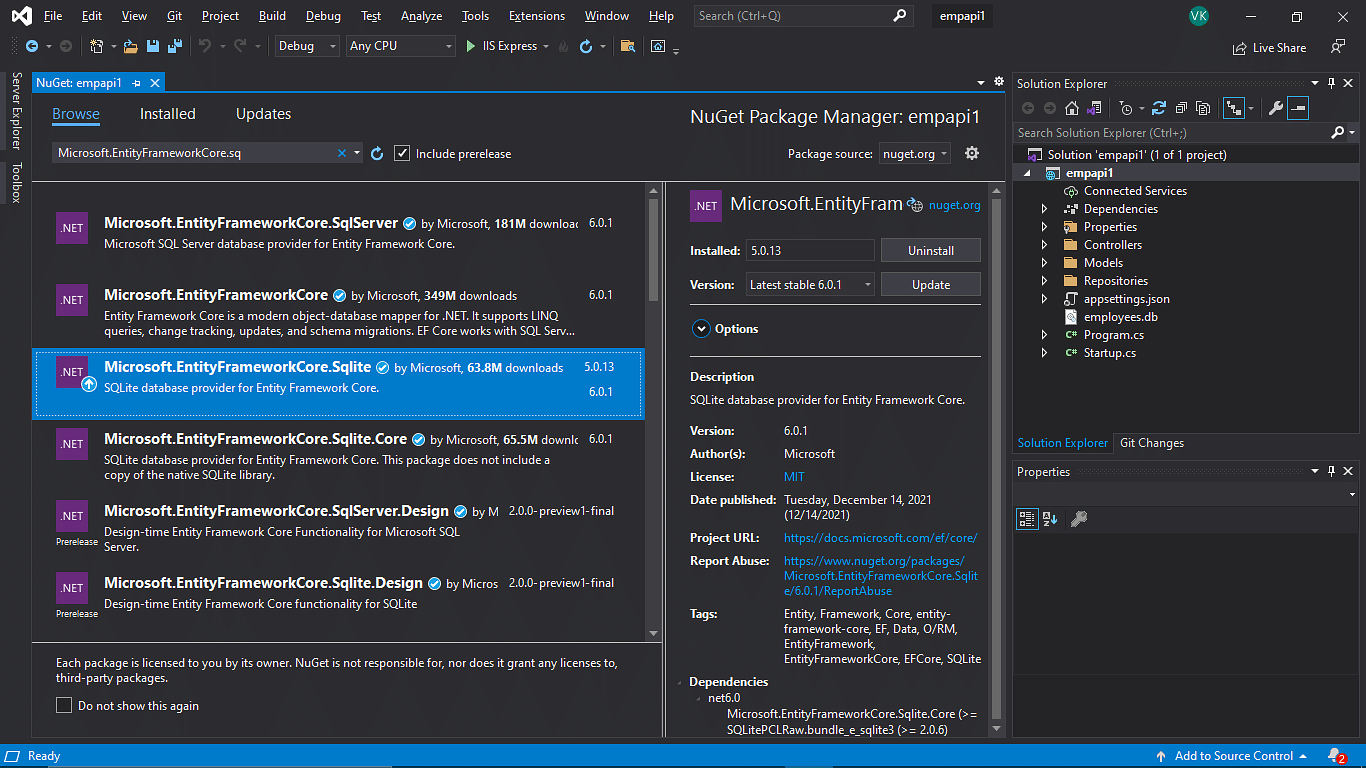Click the Solution Explorer Home icon

click(x=1072, y=108)
